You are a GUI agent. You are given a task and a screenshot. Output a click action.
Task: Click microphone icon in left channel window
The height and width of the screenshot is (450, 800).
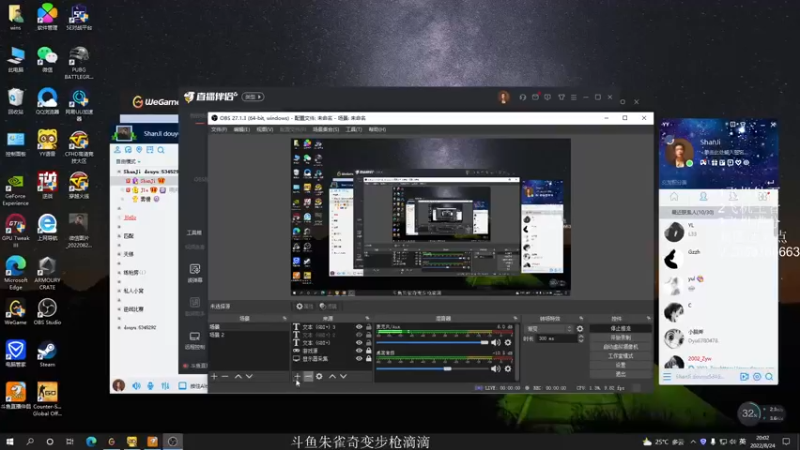(151, 386)
